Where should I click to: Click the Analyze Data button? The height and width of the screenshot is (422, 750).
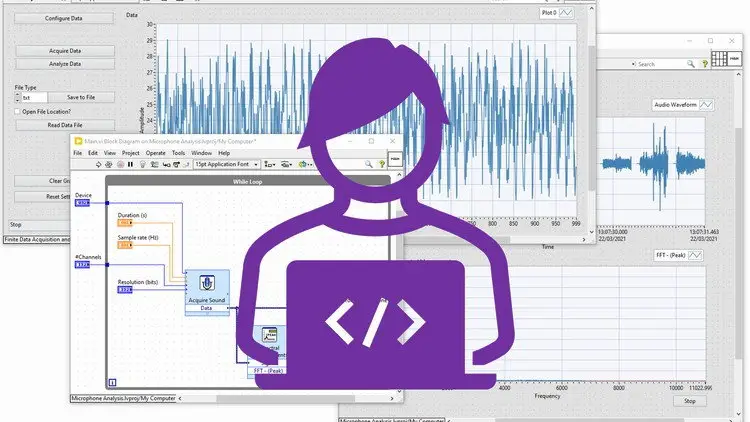click(65, 64)
